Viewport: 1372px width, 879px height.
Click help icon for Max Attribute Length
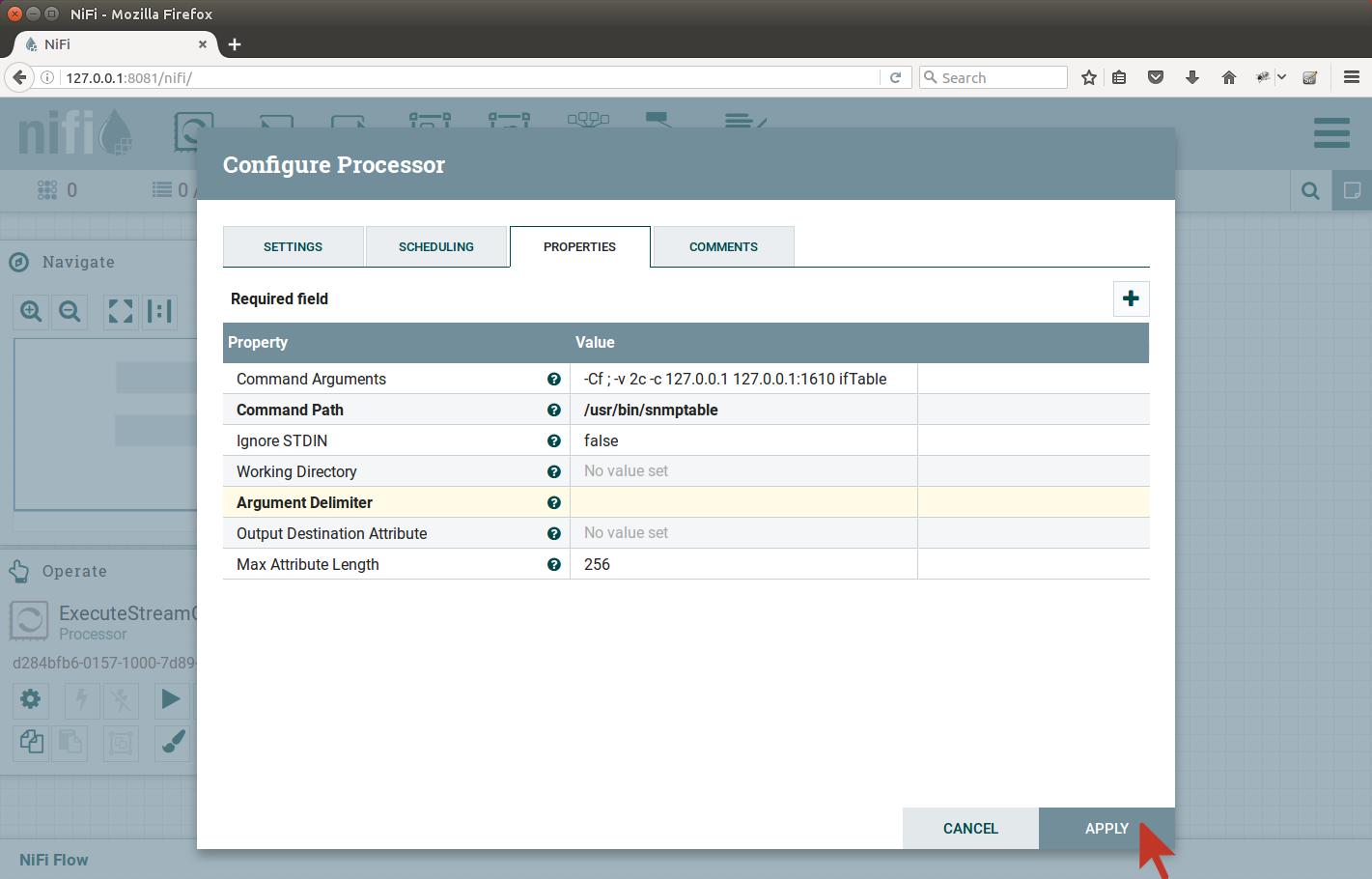(554, 565)
